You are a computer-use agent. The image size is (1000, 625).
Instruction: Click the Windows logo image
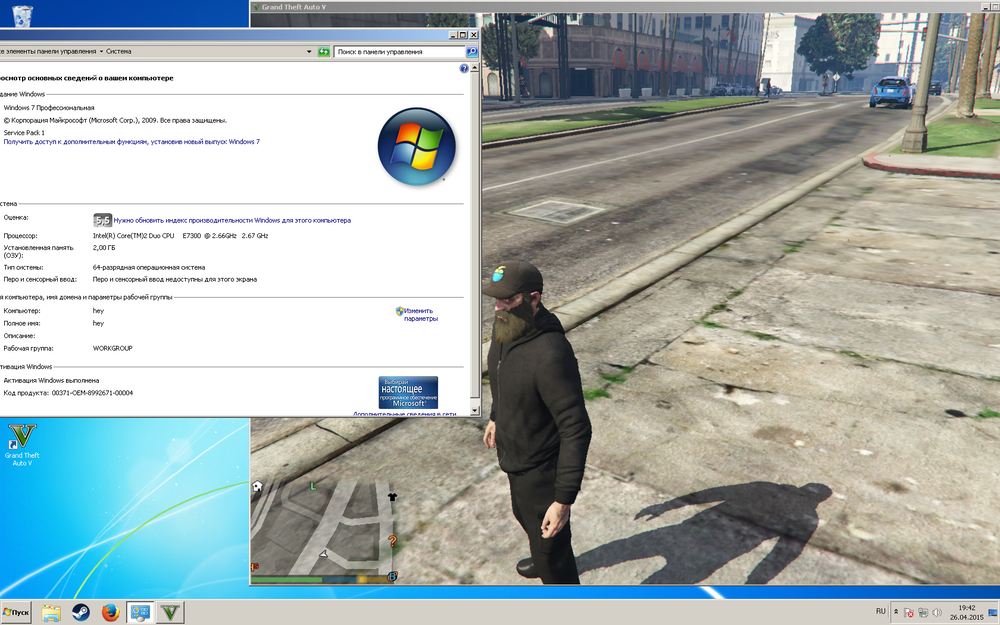(x=416, y=146)
